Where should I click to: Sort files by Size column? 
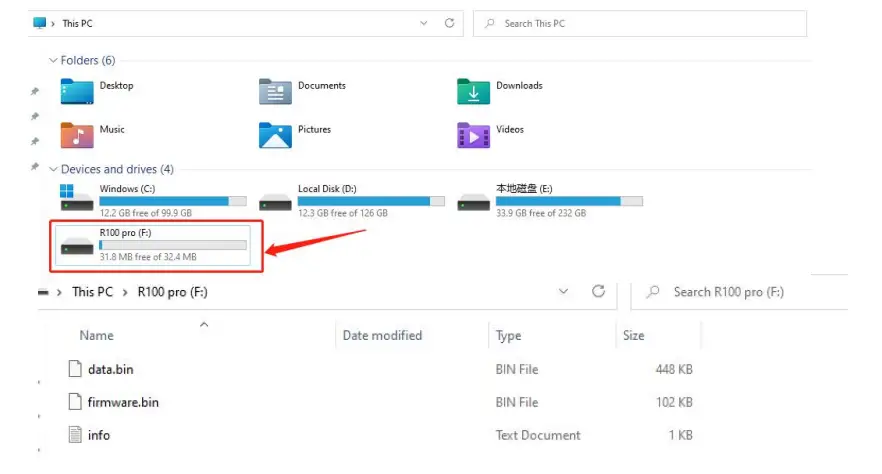(633, 336)
